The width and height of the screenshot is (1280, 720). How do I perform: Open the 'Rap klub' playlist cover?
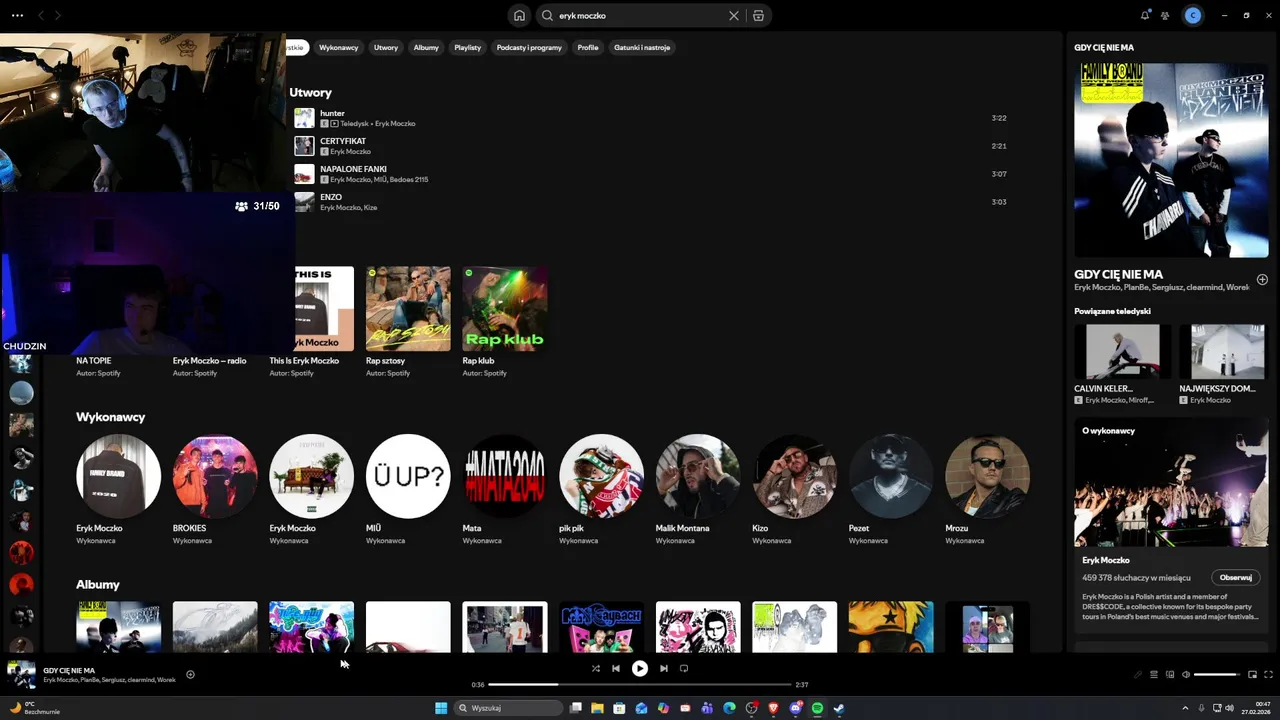point(505,308)
